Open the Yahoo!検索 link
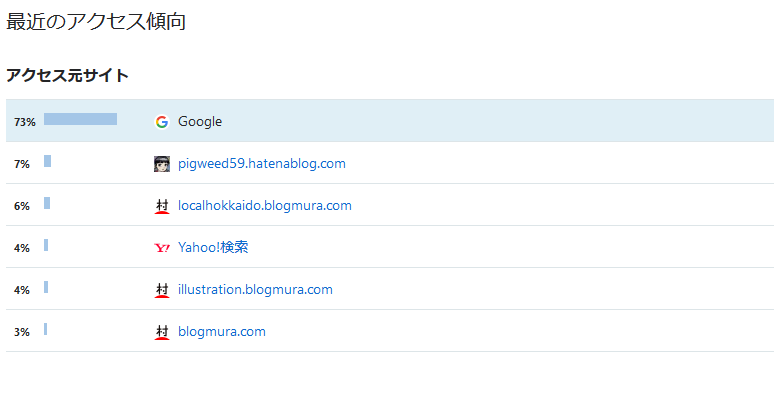 tap(213, 247)
